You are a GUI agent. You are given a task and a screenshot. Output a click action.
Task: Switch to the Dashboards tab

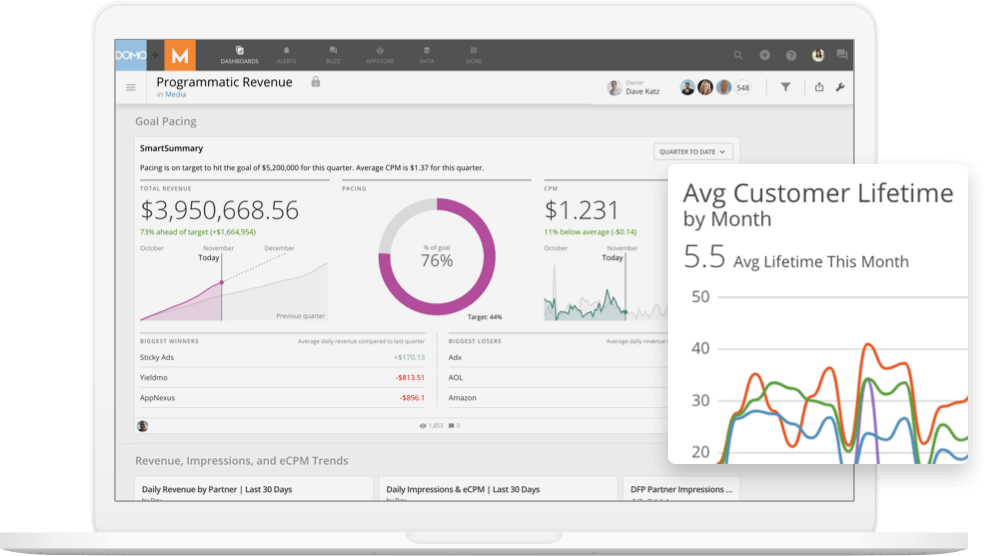(x=240, y=54)
